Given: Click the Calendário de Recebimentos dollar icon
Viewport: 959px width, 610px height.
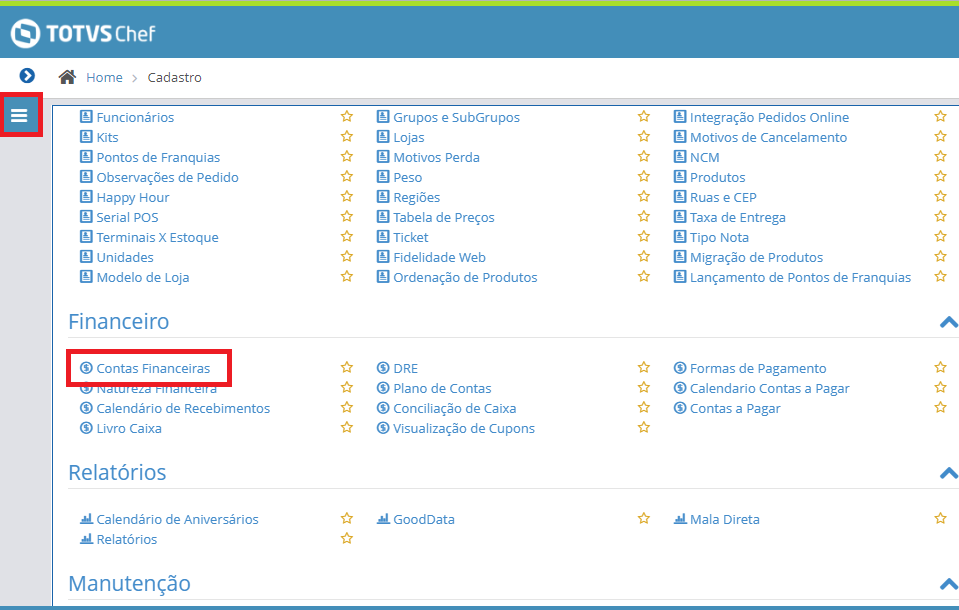Looking at the screenshot, I should point(86,407).
